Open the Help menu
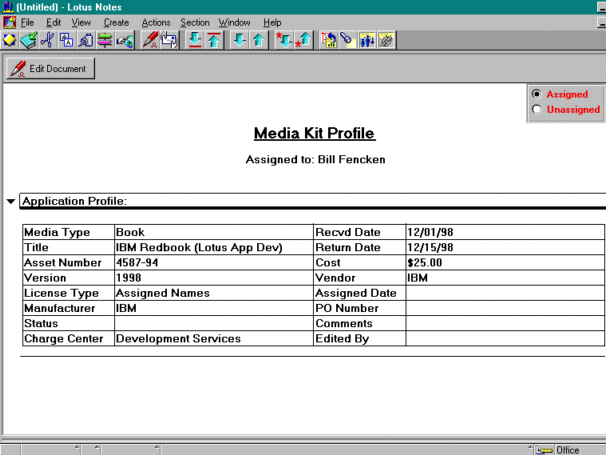This screenshot has height=455, width=606. coord(272,23)
